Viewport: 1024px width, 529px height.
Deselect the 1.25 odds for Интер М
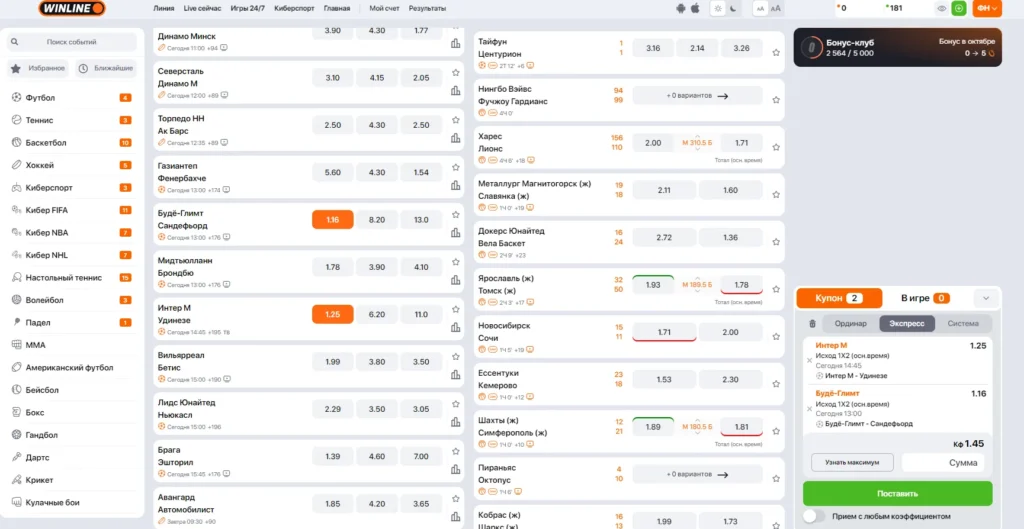(x=333, y=315)
